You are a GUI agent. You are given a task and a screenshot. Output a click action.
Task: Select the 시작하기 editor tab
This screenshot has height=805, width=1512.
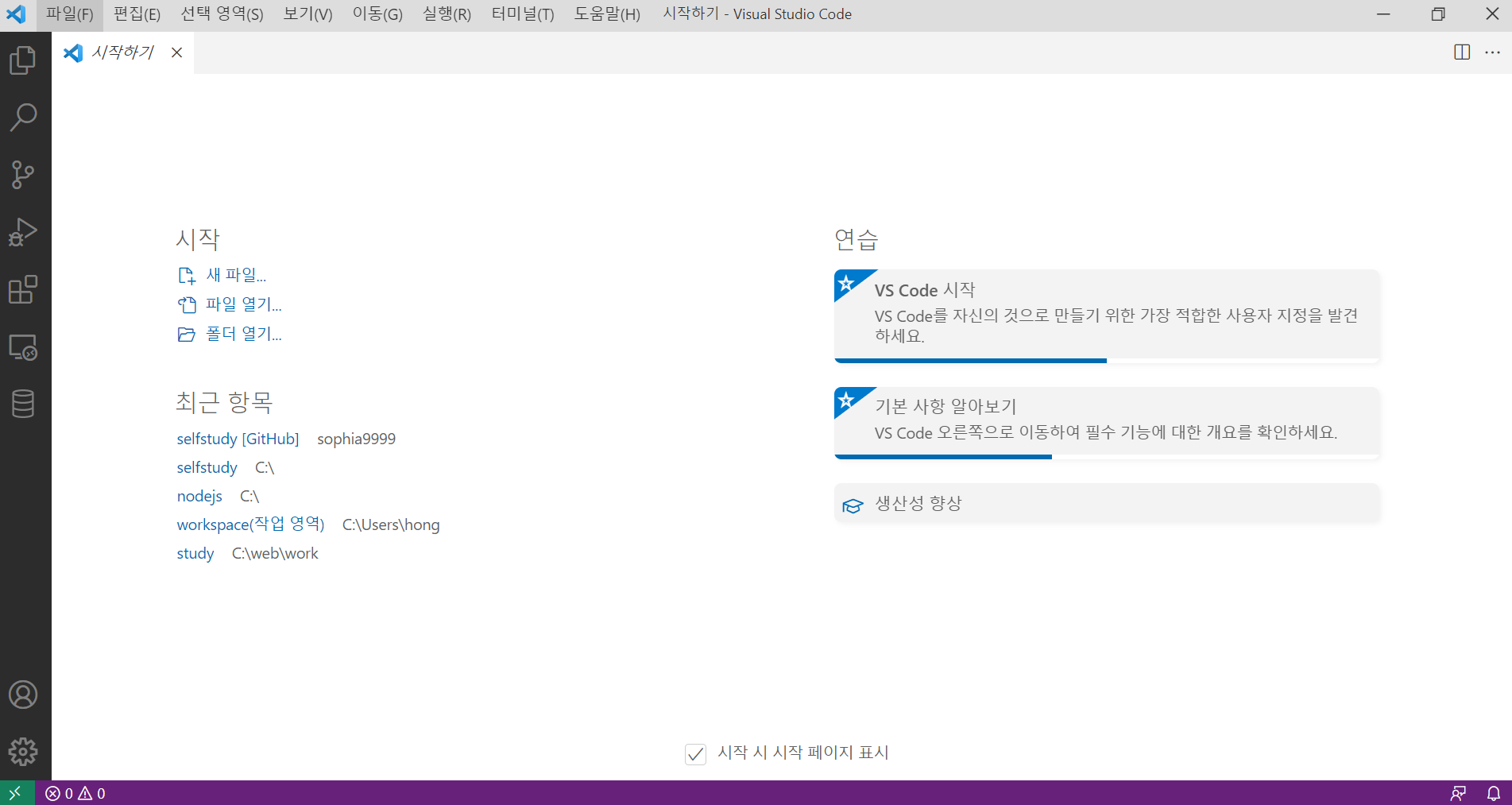pos(122,52)
